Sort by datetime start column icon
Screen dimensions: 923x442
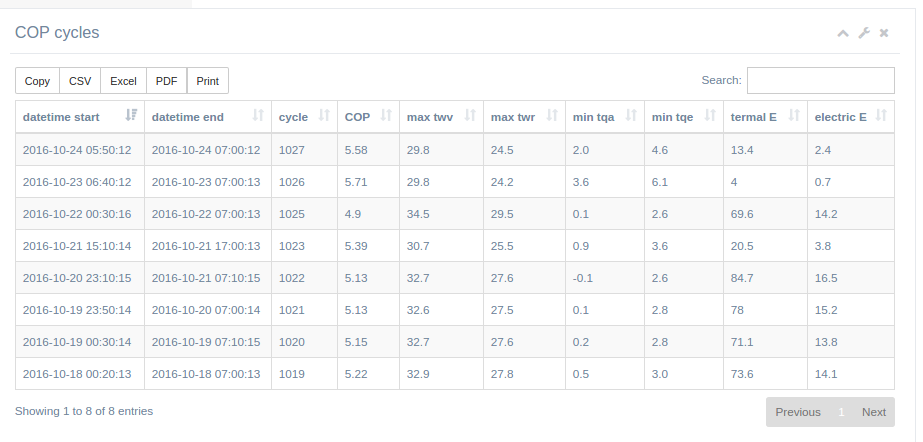click(131, 115)
